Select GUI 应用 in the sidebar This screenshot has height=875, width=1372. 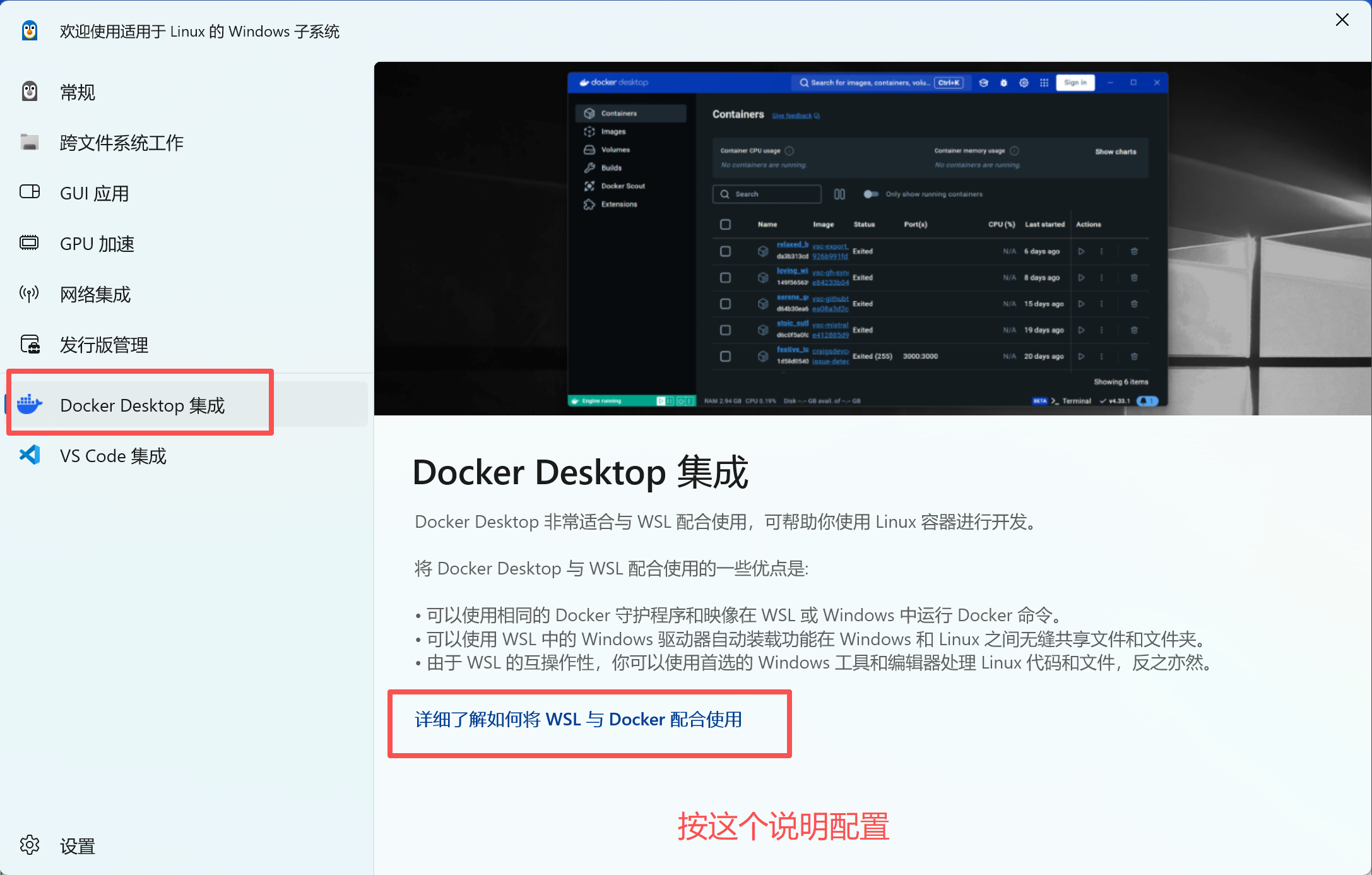tap(95, 193)
